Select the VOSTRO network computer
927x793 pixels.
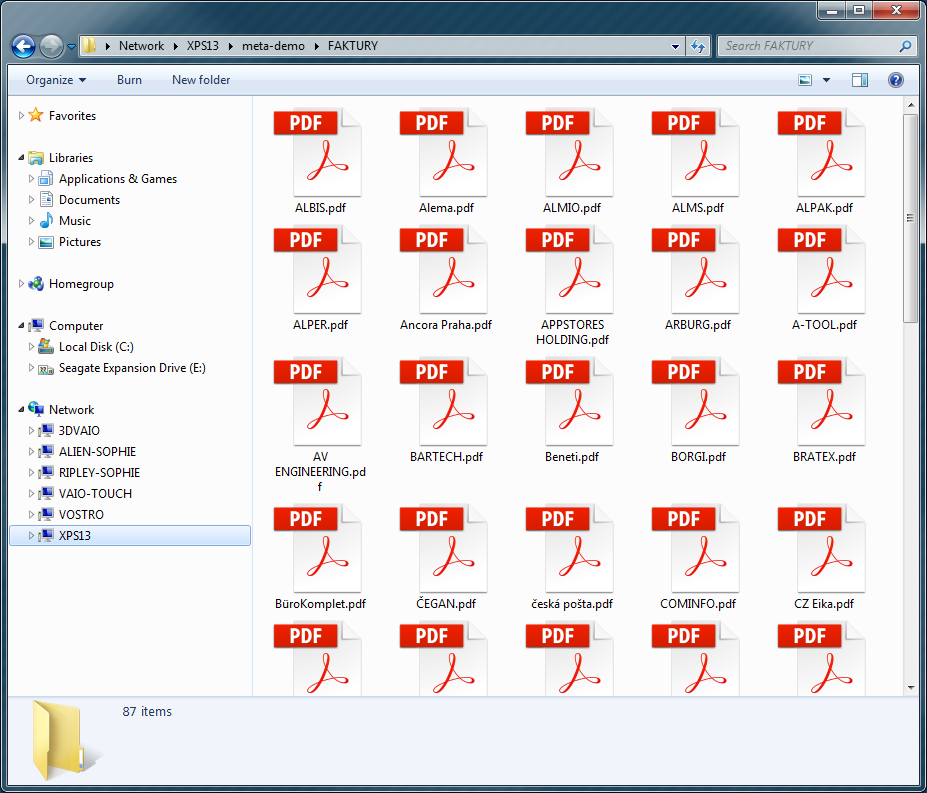click(81, 514)
